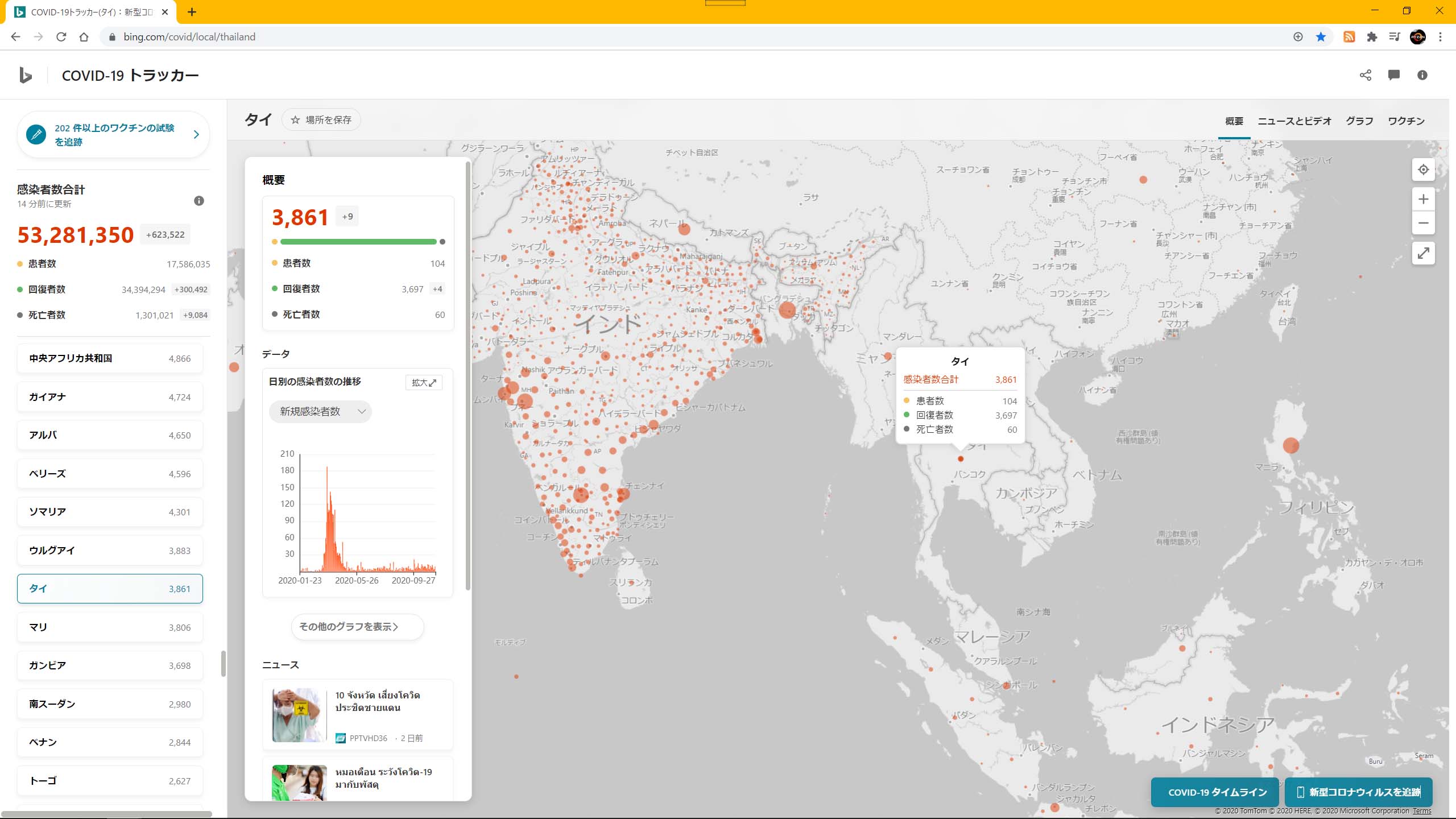Image resolution: width=1456 pixels, height=819 pixels.
Task: Select ウルグアイ in country list
Action: (110, 551)
